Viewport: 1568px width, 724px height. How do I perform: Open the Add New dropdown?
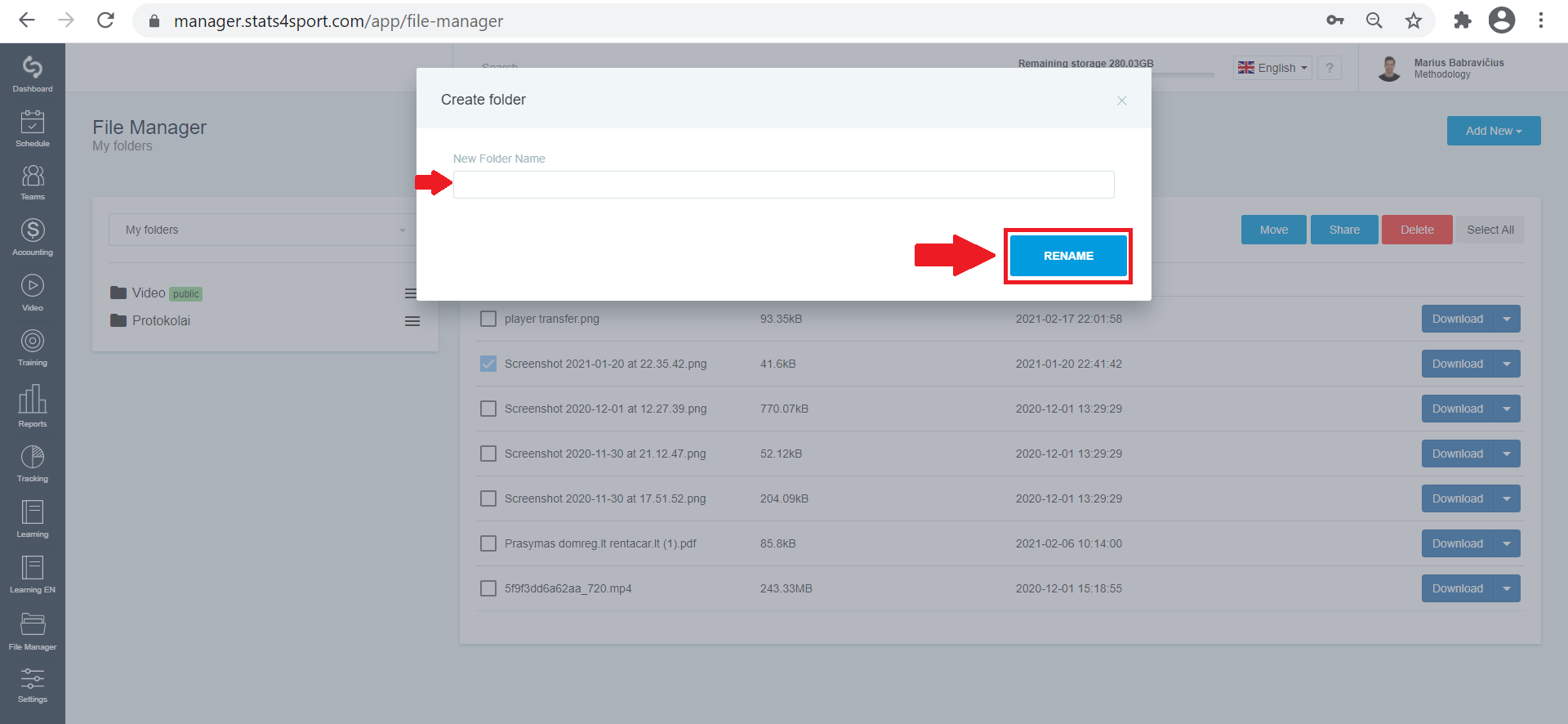(1494, 131)
